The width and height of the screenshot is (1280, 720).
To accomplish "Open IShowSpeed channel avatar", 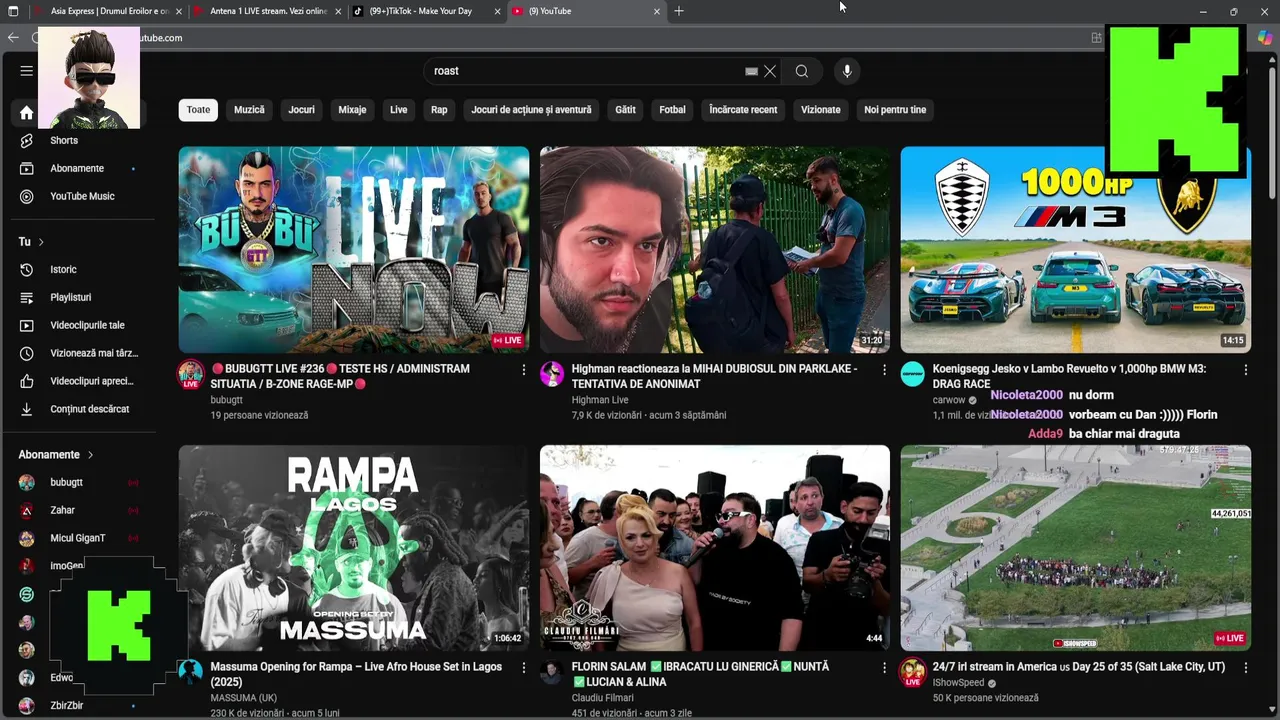I will (912, 672).
